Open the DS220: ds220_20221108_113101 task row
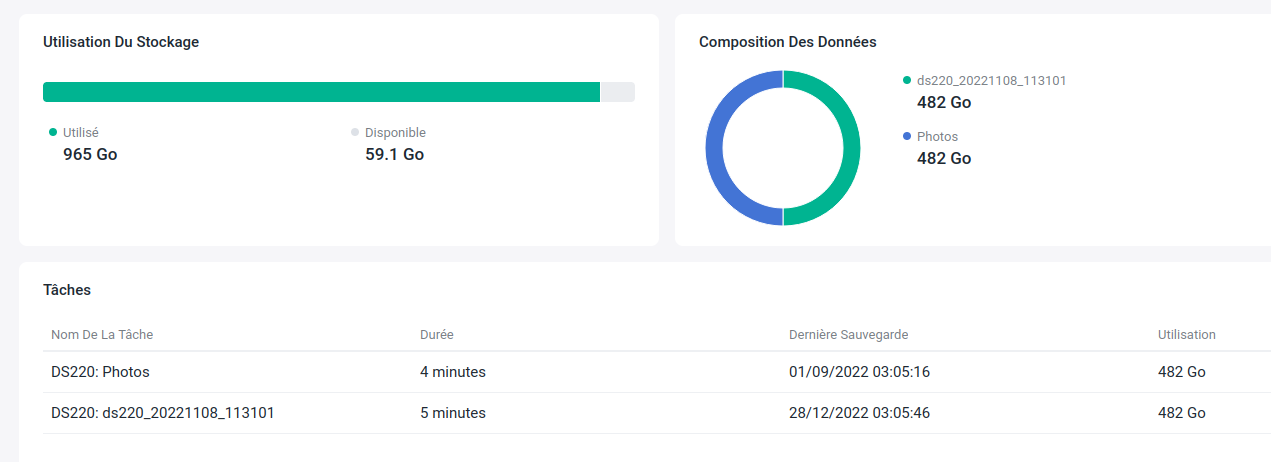The image size is (1271, 462). 163,412
